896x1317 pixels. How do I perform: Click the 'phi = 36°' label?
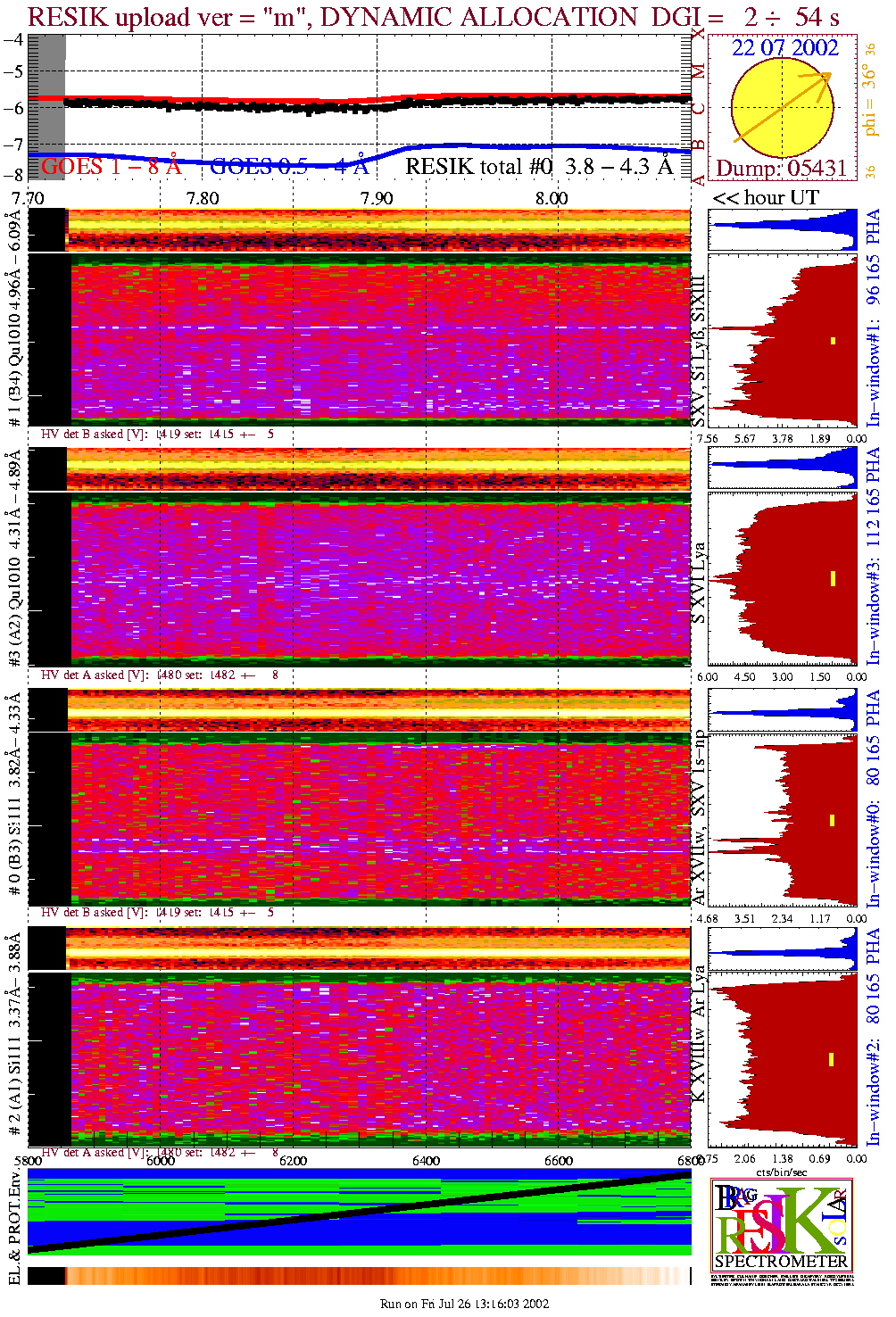click(869, 99)
